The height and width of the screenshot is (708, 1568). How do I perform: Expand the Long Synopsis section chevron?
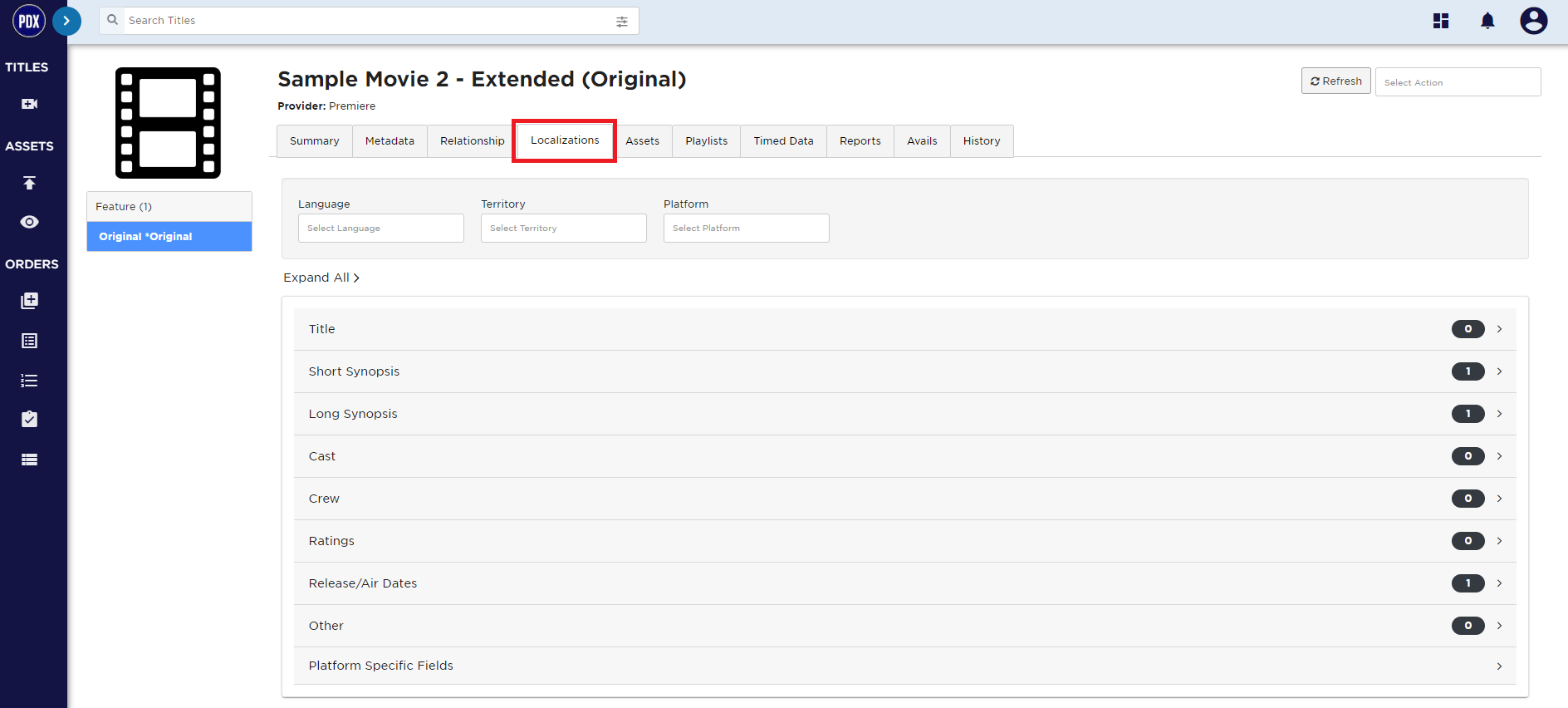click(x=1499, y=414)
